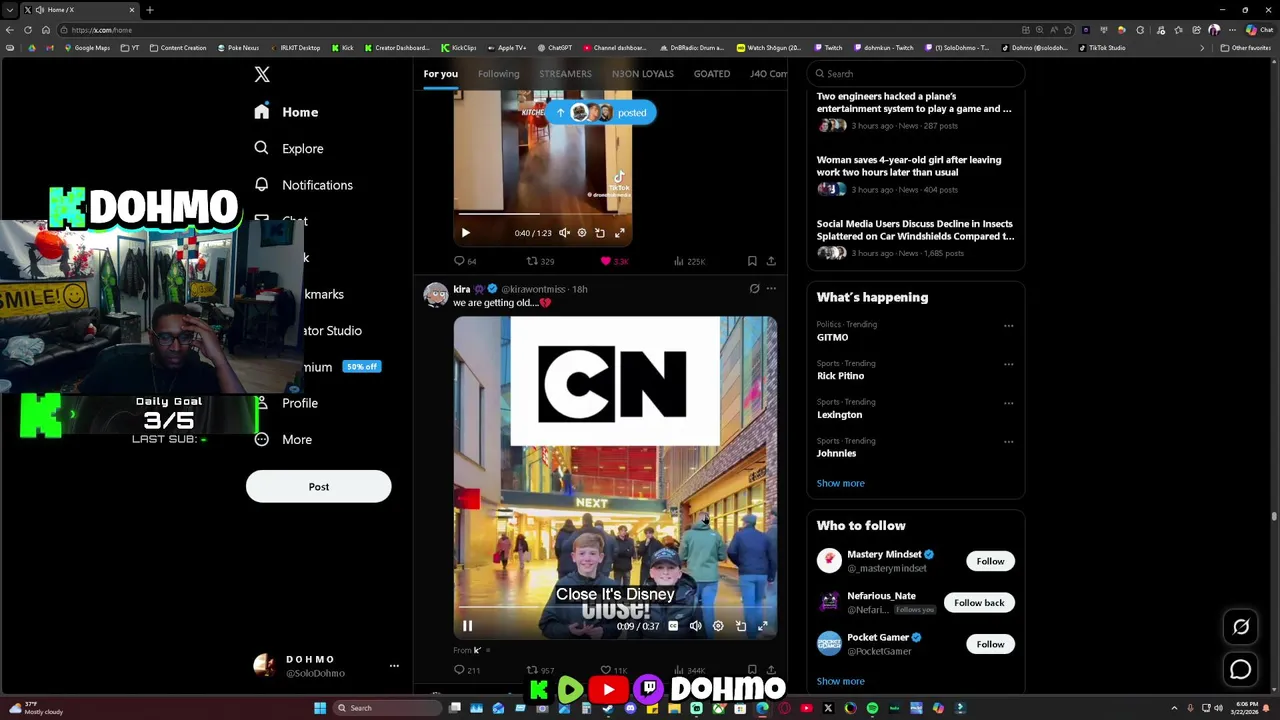Click the X search field

tap(916, 74)
